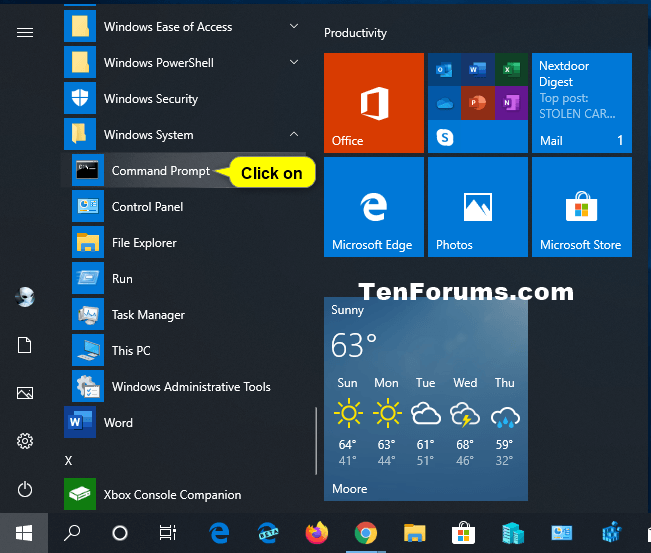The width and height of the screenshot is (651, 553).
Task: Open Settings gear in the Start rail
Action: (24, 441)
